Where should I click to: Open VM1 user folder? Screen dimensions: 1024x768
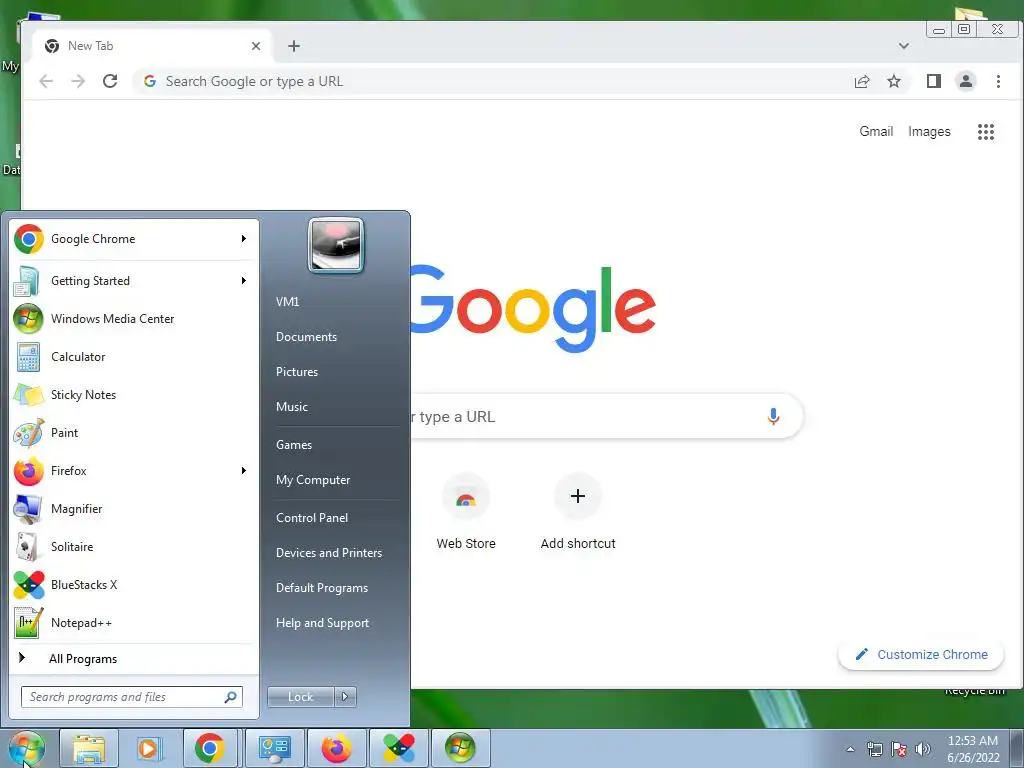pyautogui.click(x=288, y=302)
